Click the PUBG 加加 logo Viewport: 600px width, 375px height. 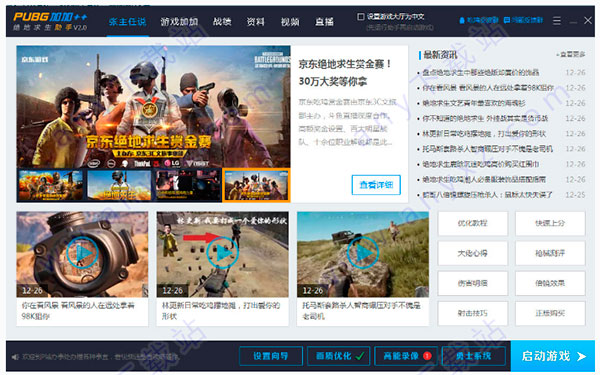tap(50, 22)
